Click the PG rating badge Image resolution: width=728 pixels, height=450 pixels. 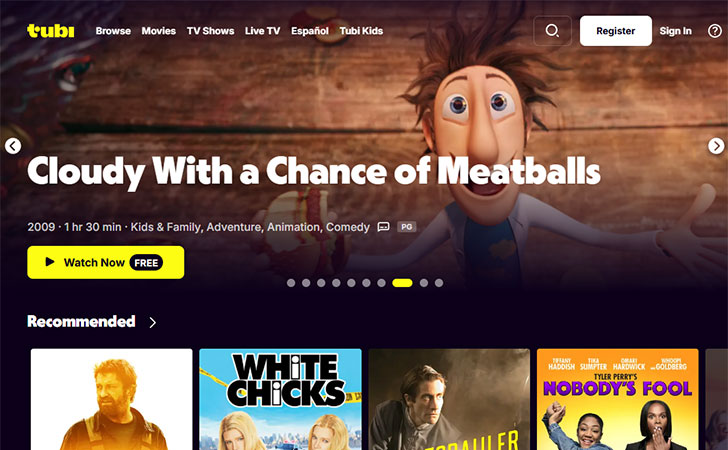406,227
